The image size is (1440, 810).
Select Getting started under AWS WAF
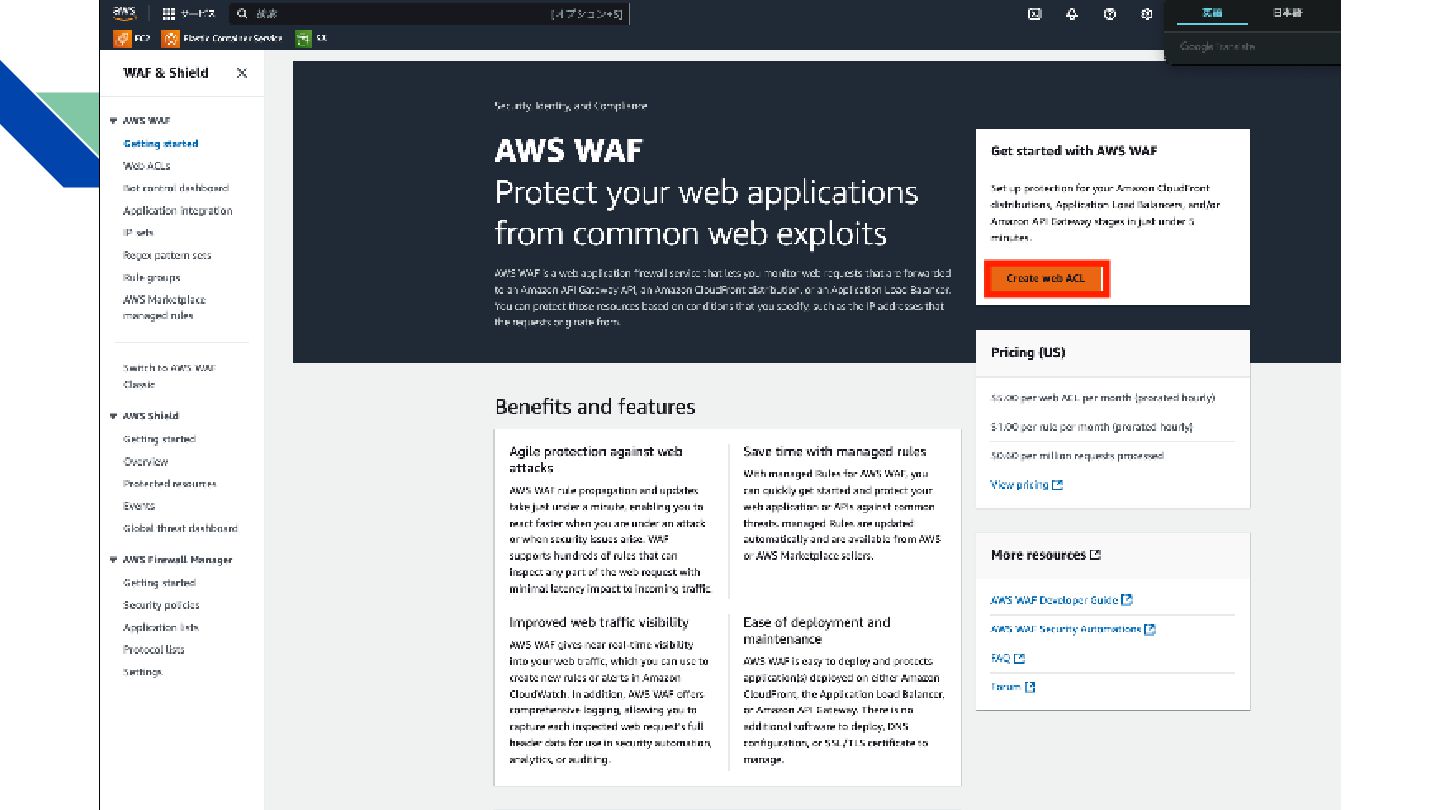coord(161,144)
